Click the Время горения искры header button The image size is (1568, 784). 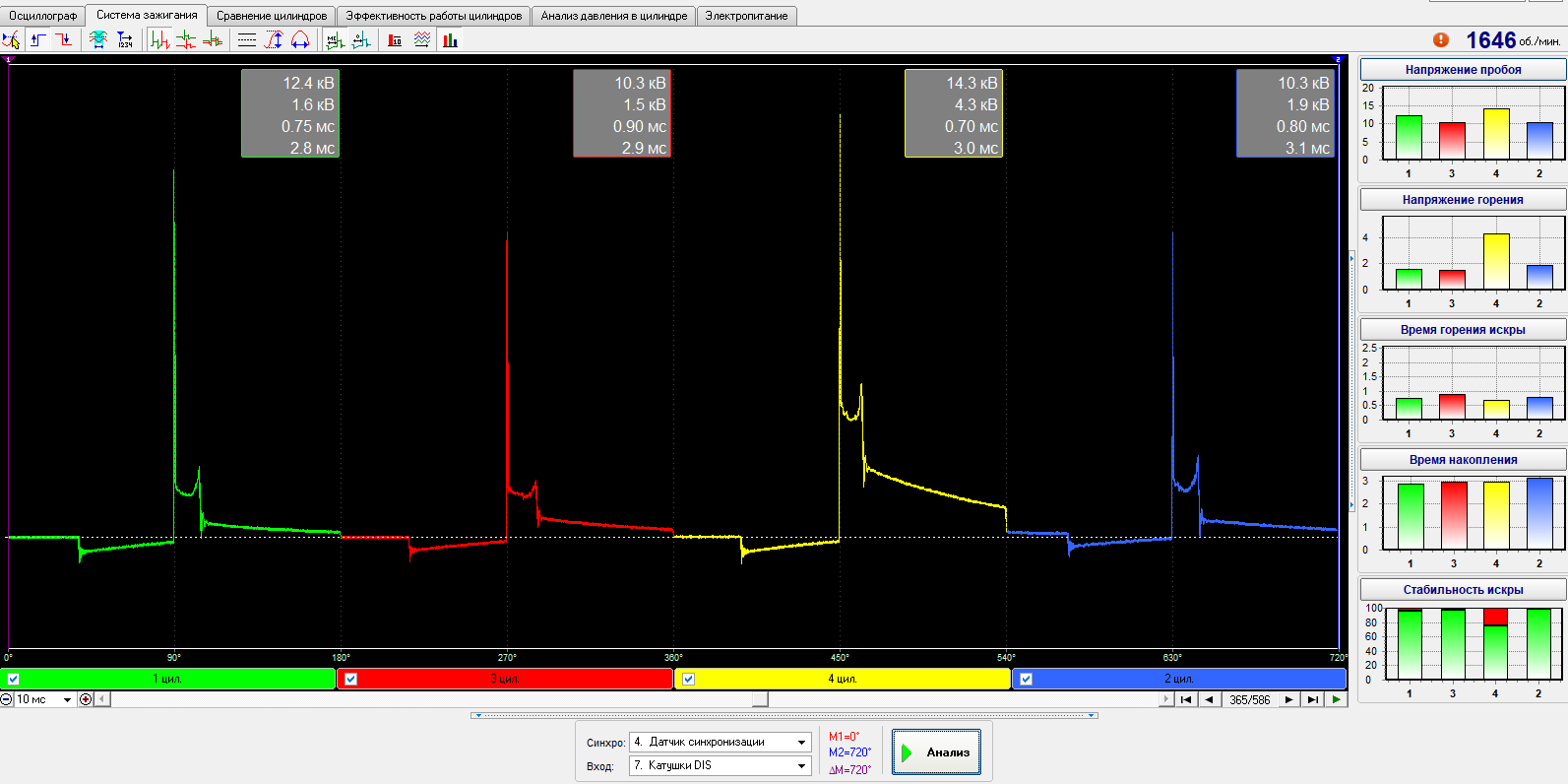point(1463,330)
